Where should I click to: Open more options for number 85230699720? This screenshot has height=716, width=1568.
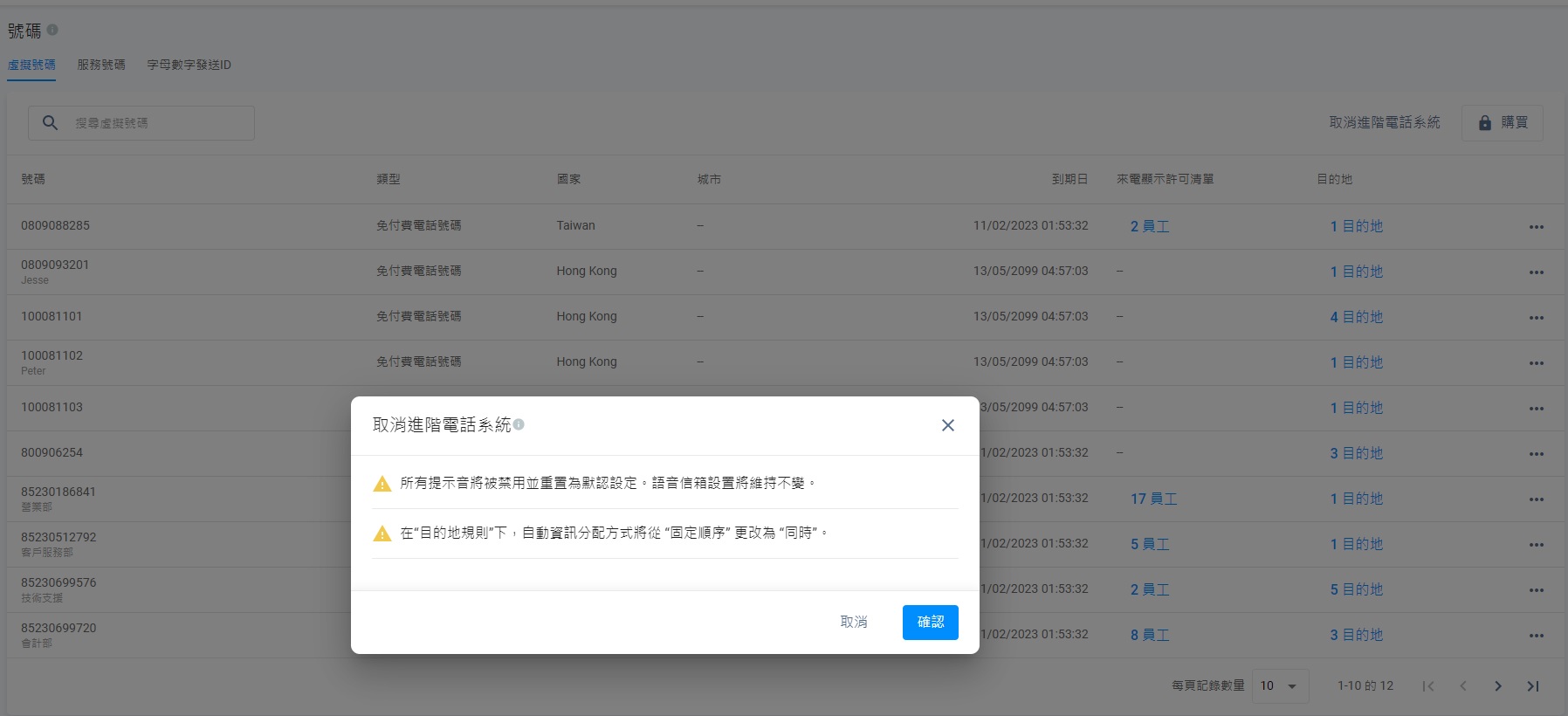click(1536, 636)
